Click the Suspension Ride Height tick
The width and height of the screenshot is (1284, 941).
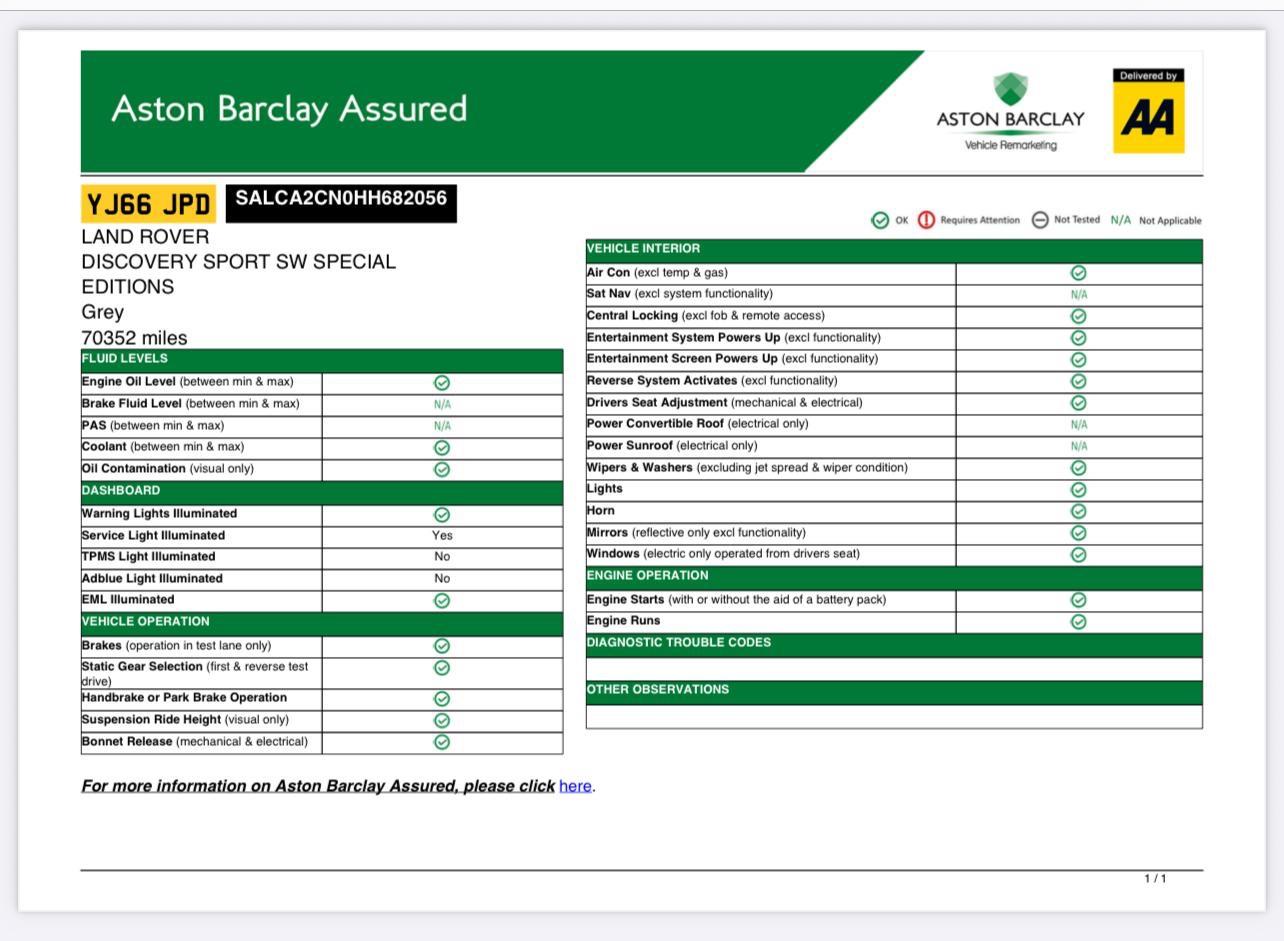point(442,720)
